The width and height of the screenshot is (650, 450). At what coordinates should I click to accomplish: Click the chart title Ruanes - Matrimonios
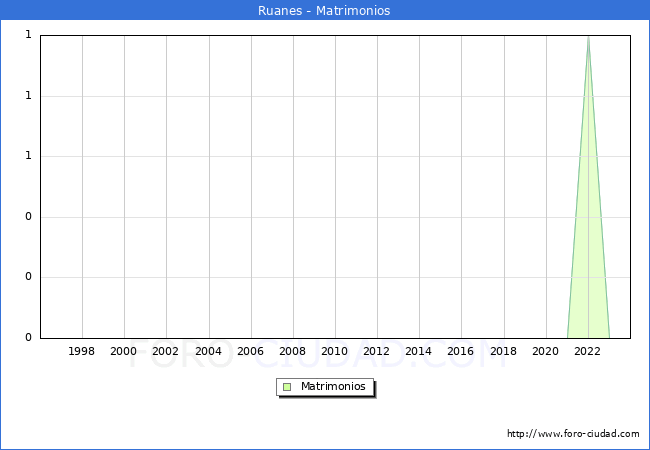[325, 11]
